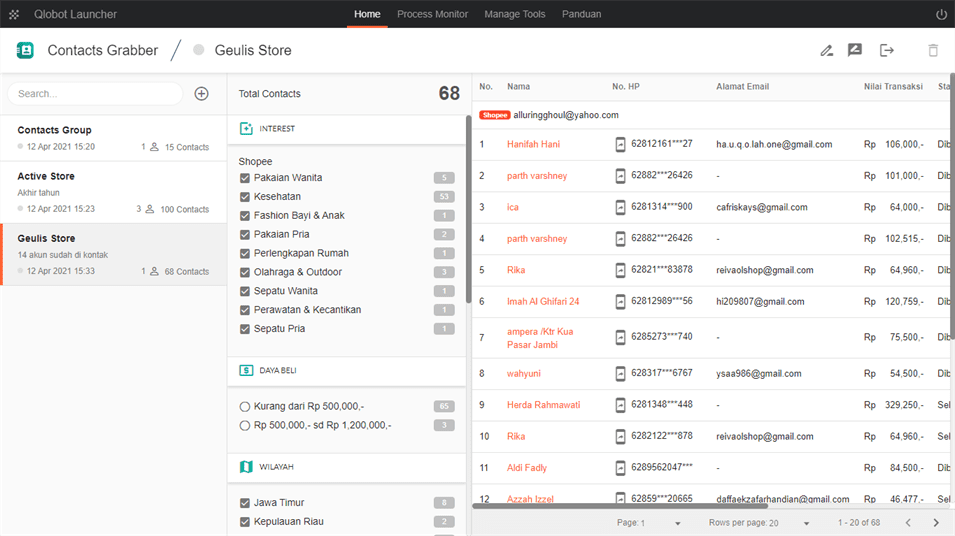
Task: Click the No. HP column header
Action: [x=626, y=86]
